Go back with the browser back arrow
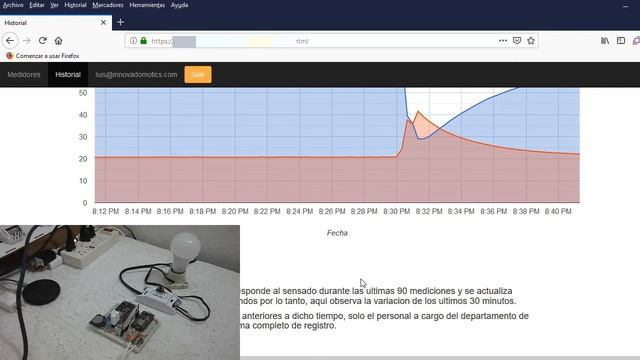This screenshot has width=640, height=360. [10, 40]
